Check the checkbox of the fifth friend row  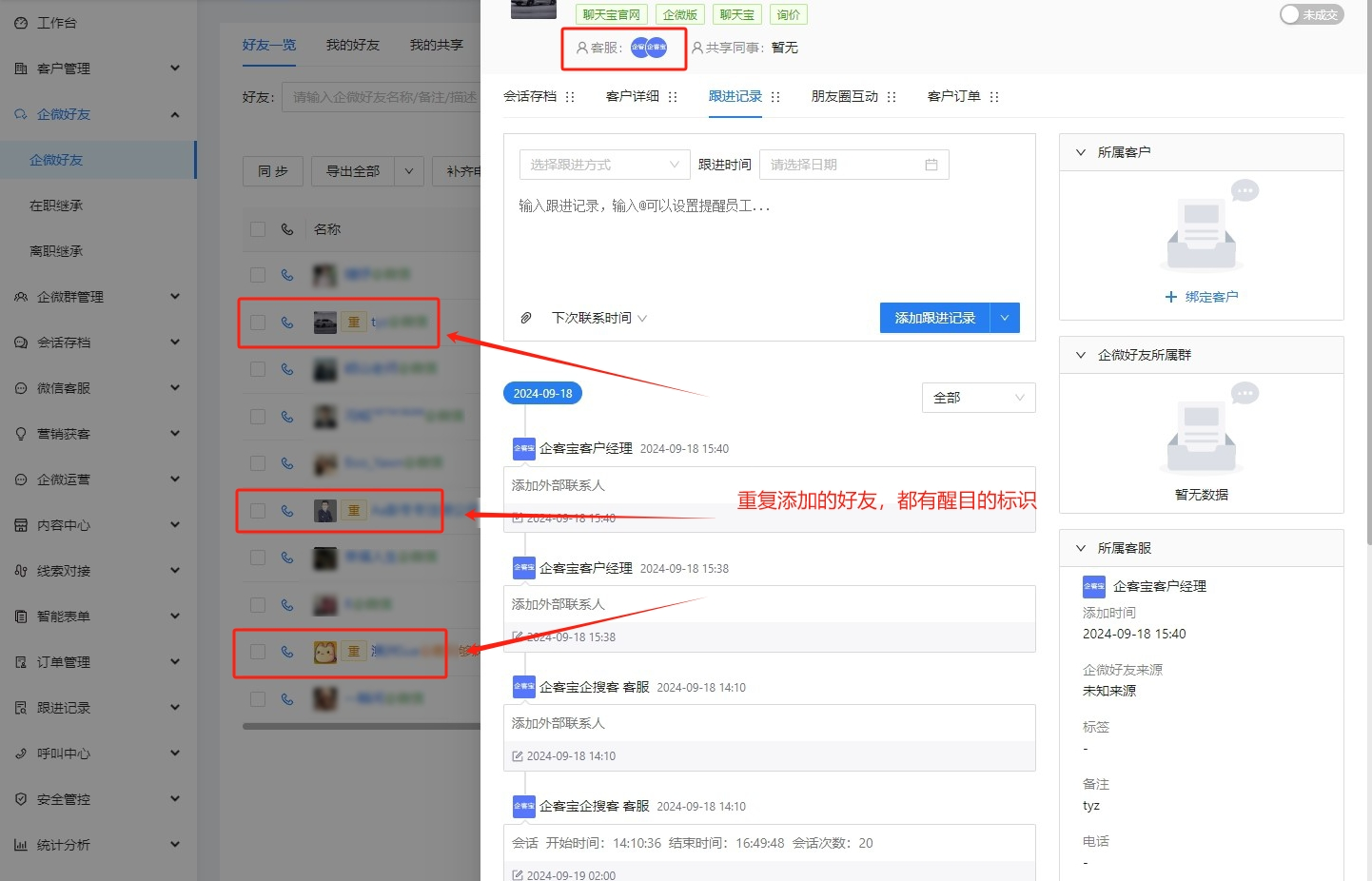click(x=258, y=463)
